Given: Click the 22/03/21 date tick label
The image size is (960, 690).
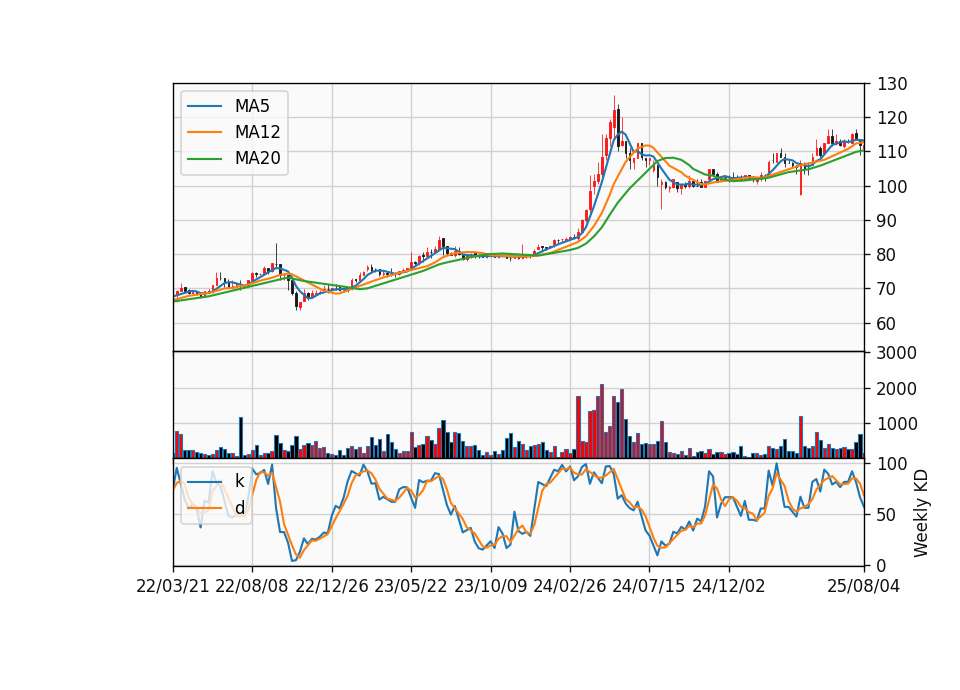Looking at the screenshot, I should pyautogui.click(x=173, y=587).
